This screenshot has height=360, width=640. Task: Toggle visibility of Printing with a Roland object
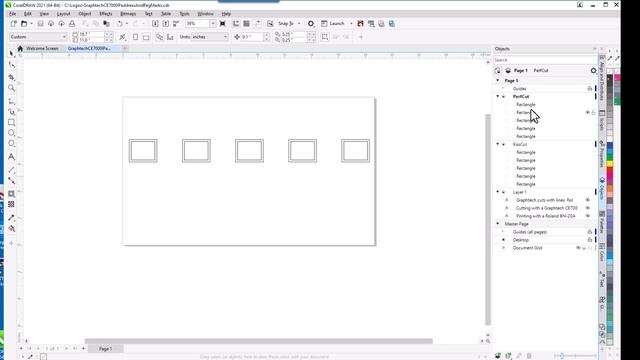coord(588,216)
